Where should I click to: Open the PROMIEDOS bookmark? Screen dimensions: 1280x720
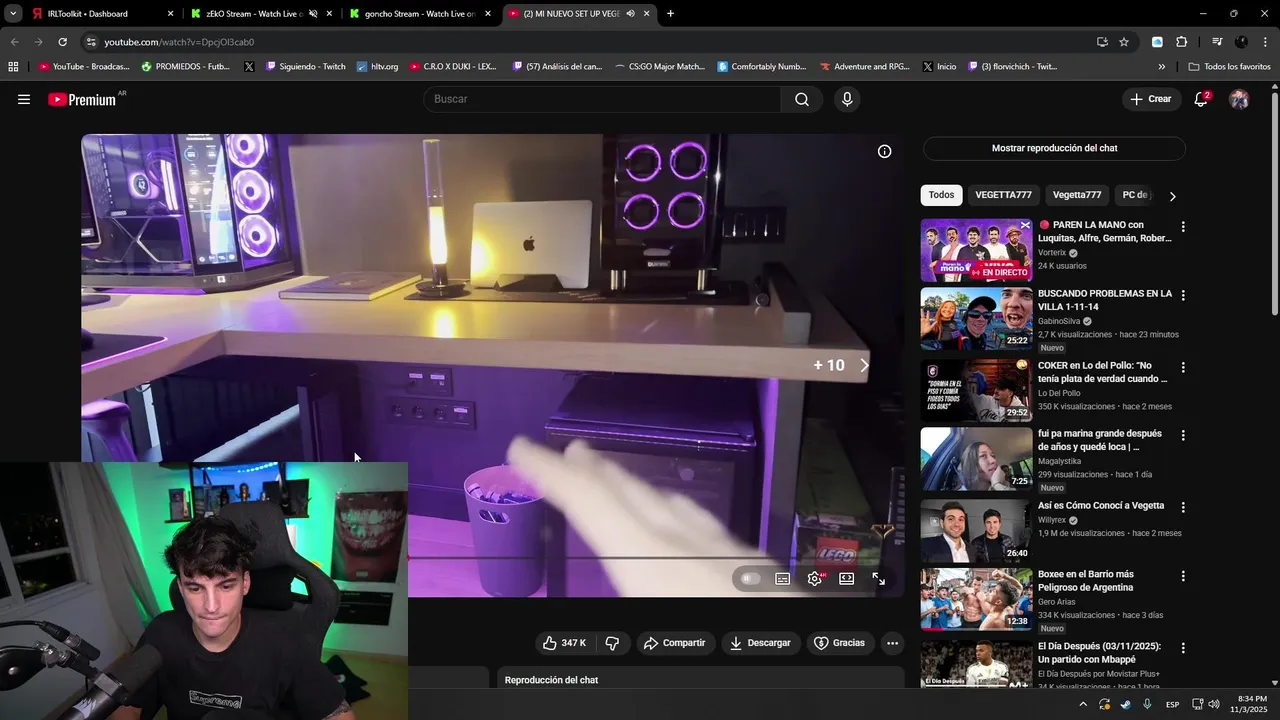point(186,67)
